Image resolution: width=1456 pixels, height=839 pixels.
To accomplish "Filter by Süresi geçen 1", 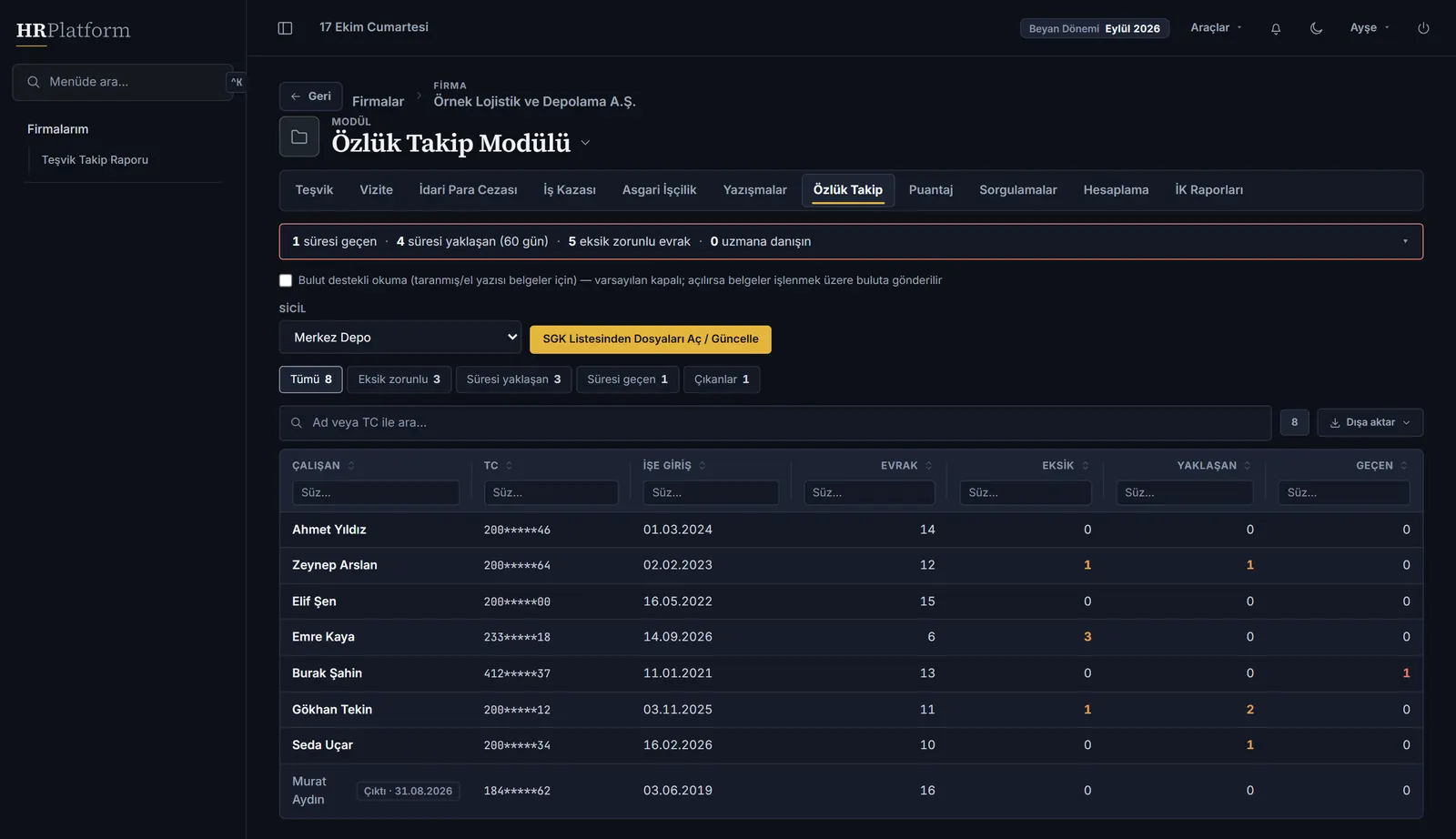I will 627,379.
